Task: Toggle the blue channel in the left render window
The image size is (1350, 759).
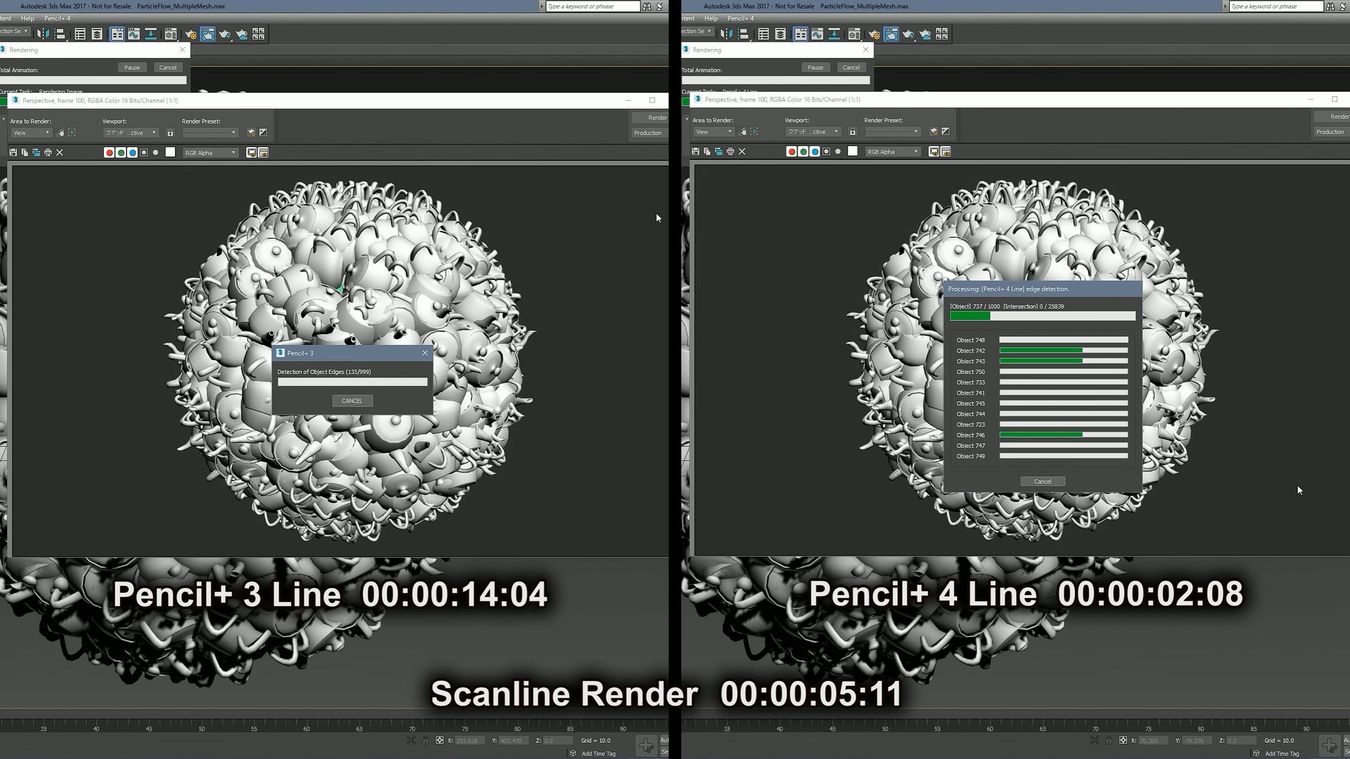Action: pyautogui.click(x=132, y=152)
